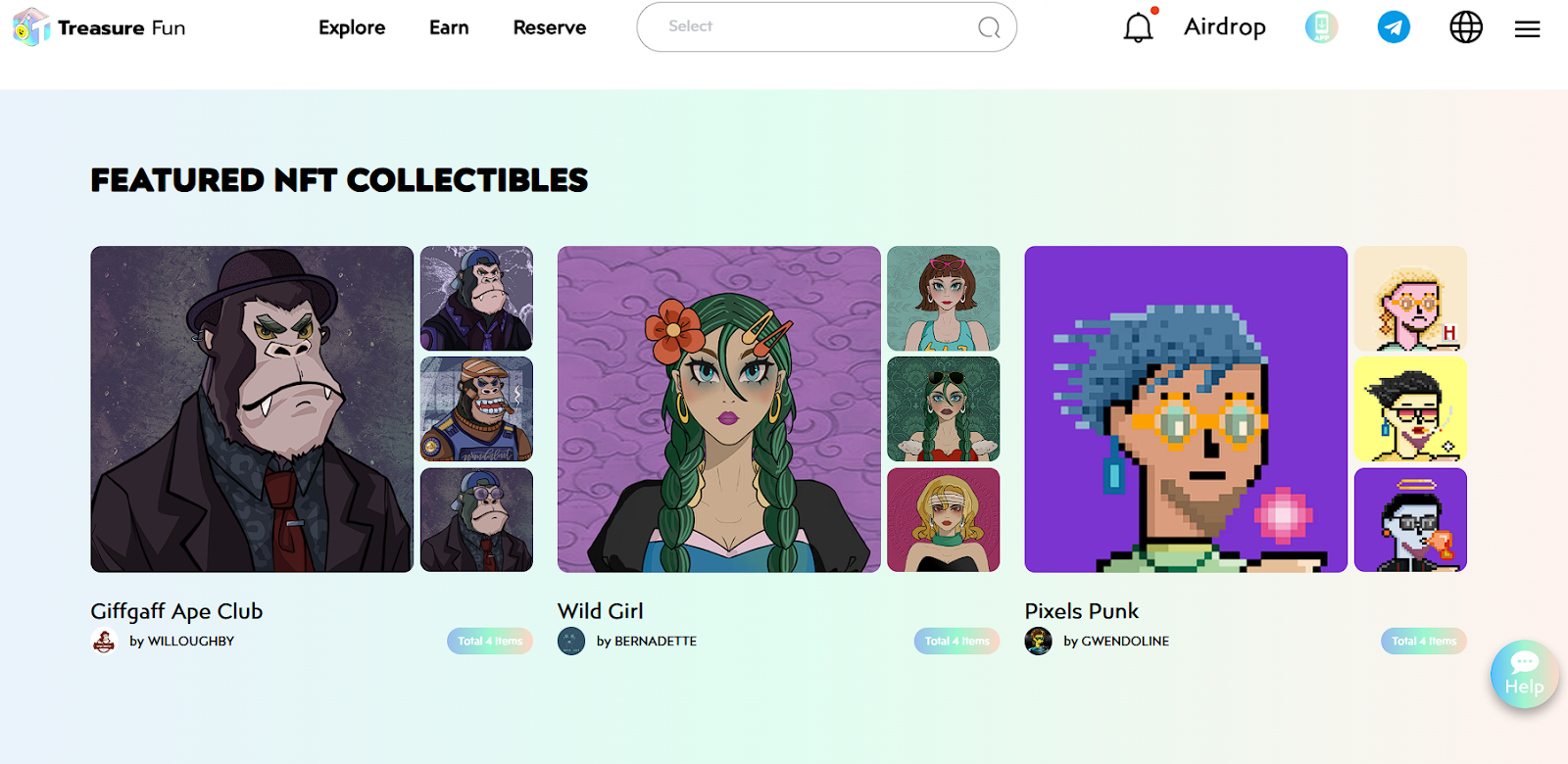Screen dimensions: 1568x764
Task: Select the ape with cigar thumbnail
Action: pos(476,408)
